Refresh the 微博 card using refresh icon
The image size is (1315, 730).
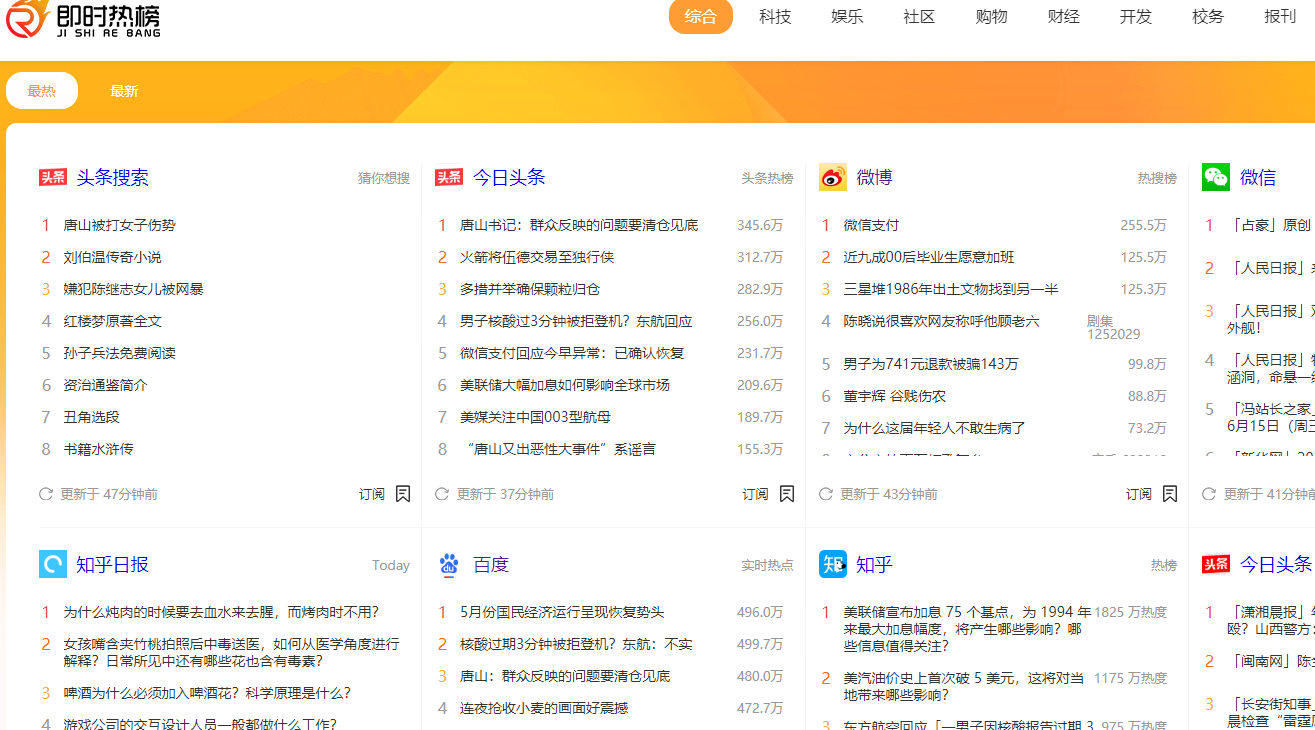click(826, 494)
